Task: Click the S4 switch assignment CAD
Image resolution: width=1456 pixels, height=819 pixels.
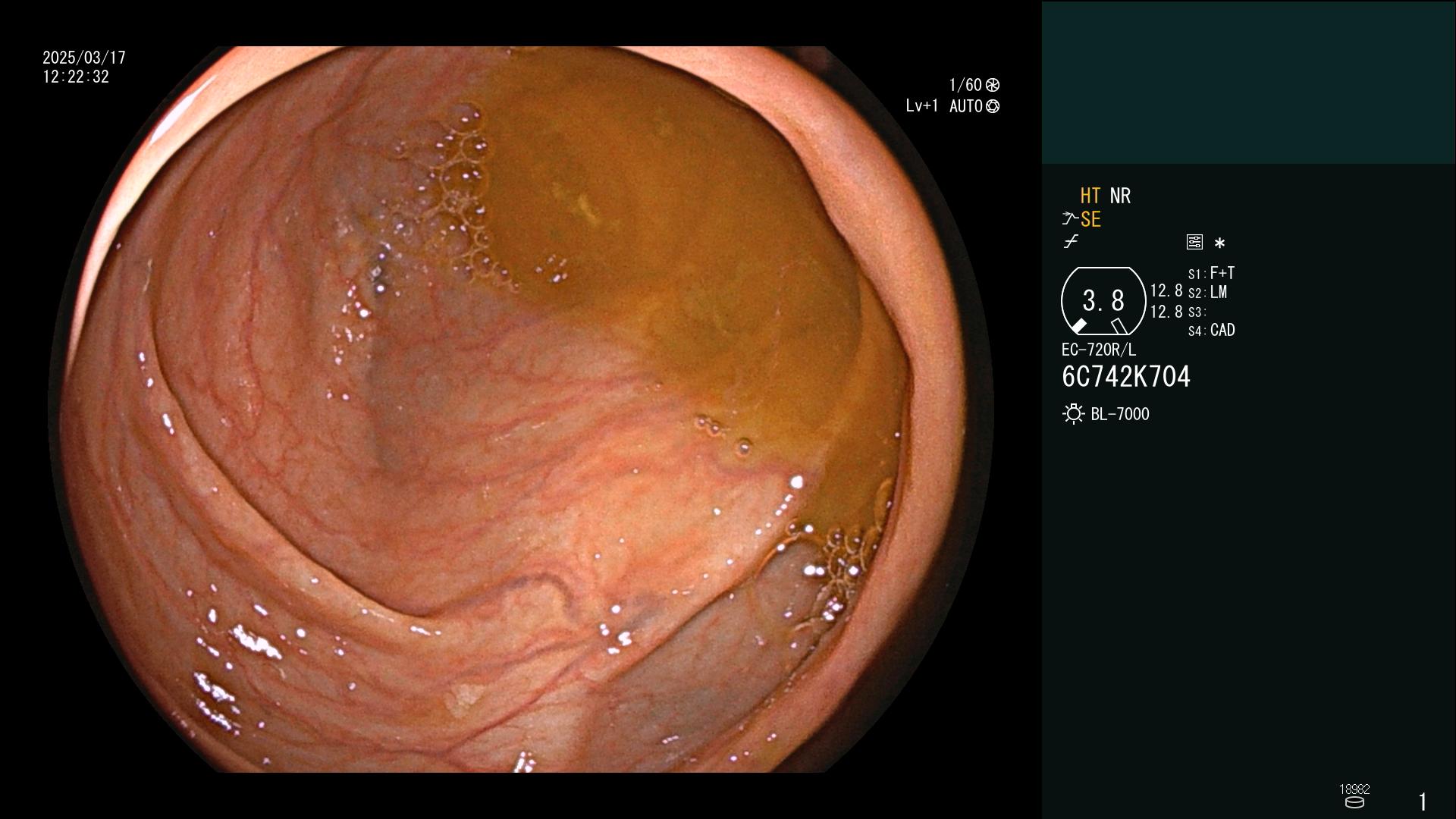Action: (1212, 330)
